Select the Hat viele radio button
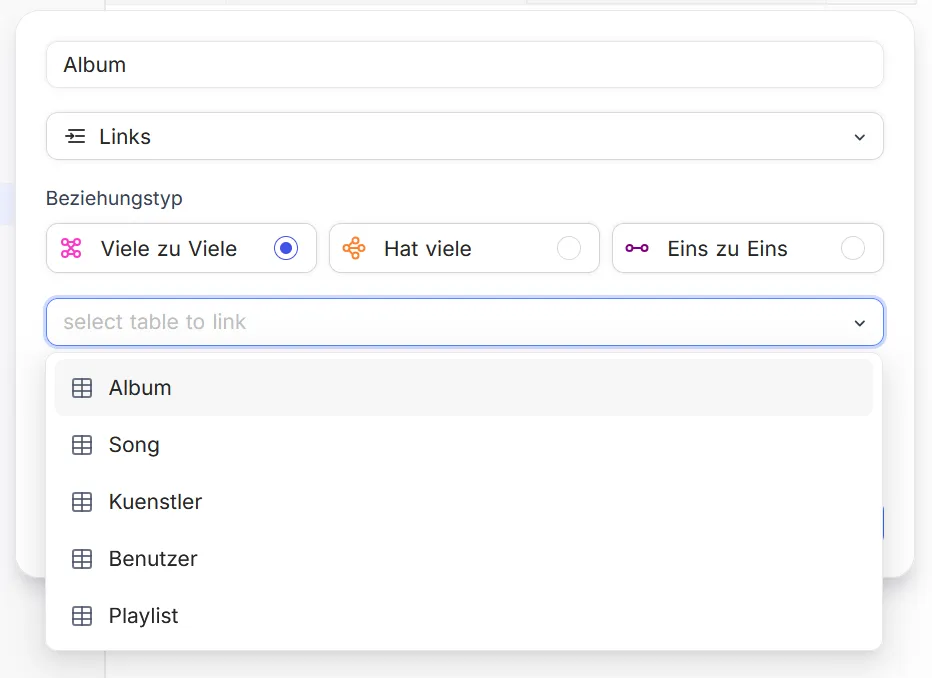 (569, 248)
